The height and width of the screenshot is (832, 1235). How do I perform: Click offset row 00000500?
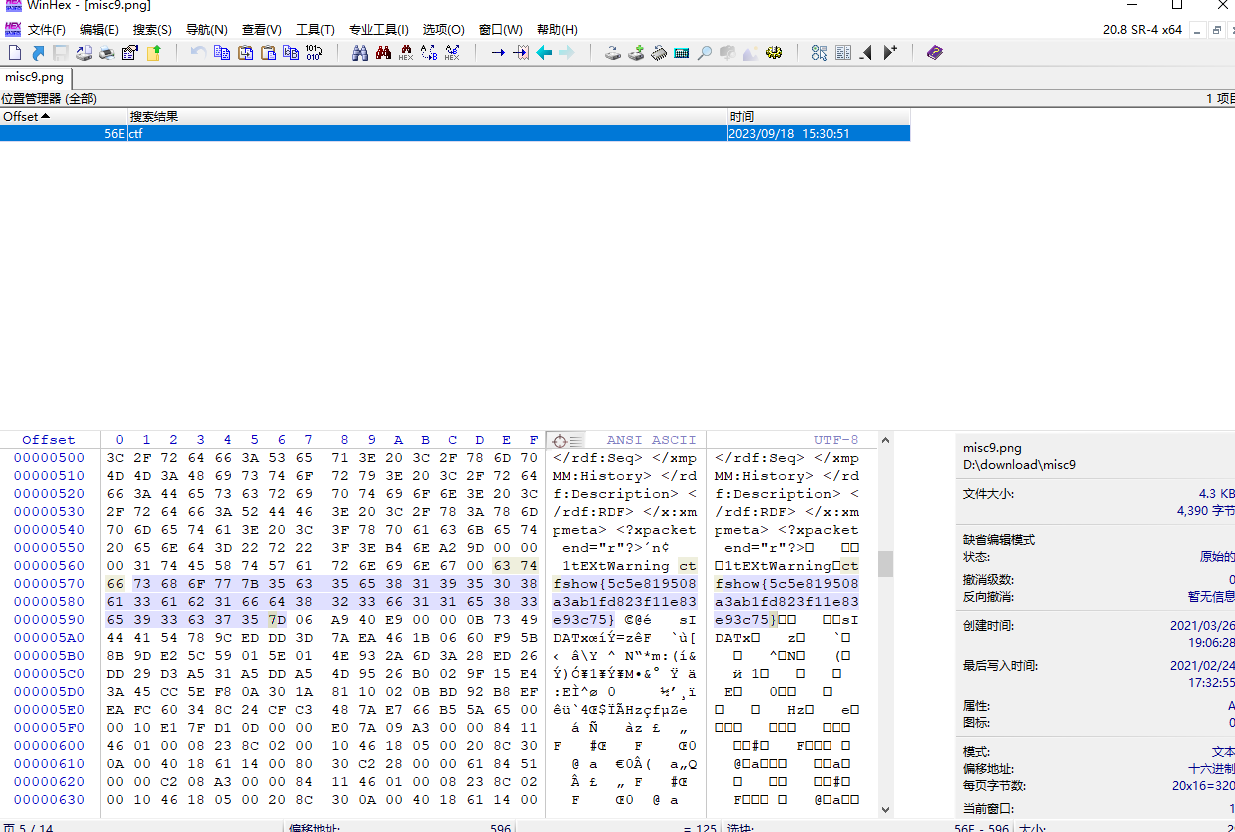49,458
